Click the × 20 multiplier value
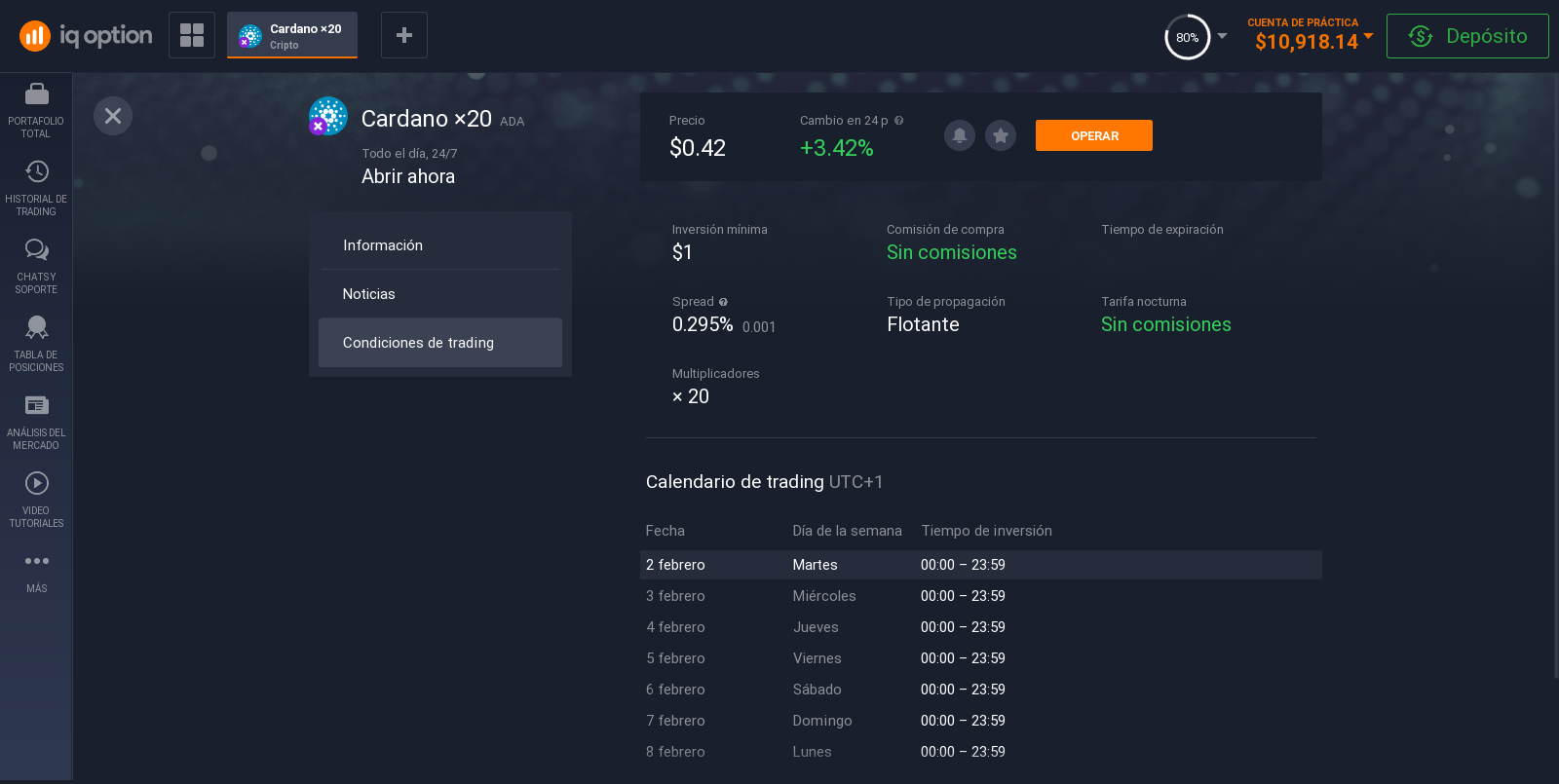This screenshot has width=1559, height=784. click(x=691, y=396)
